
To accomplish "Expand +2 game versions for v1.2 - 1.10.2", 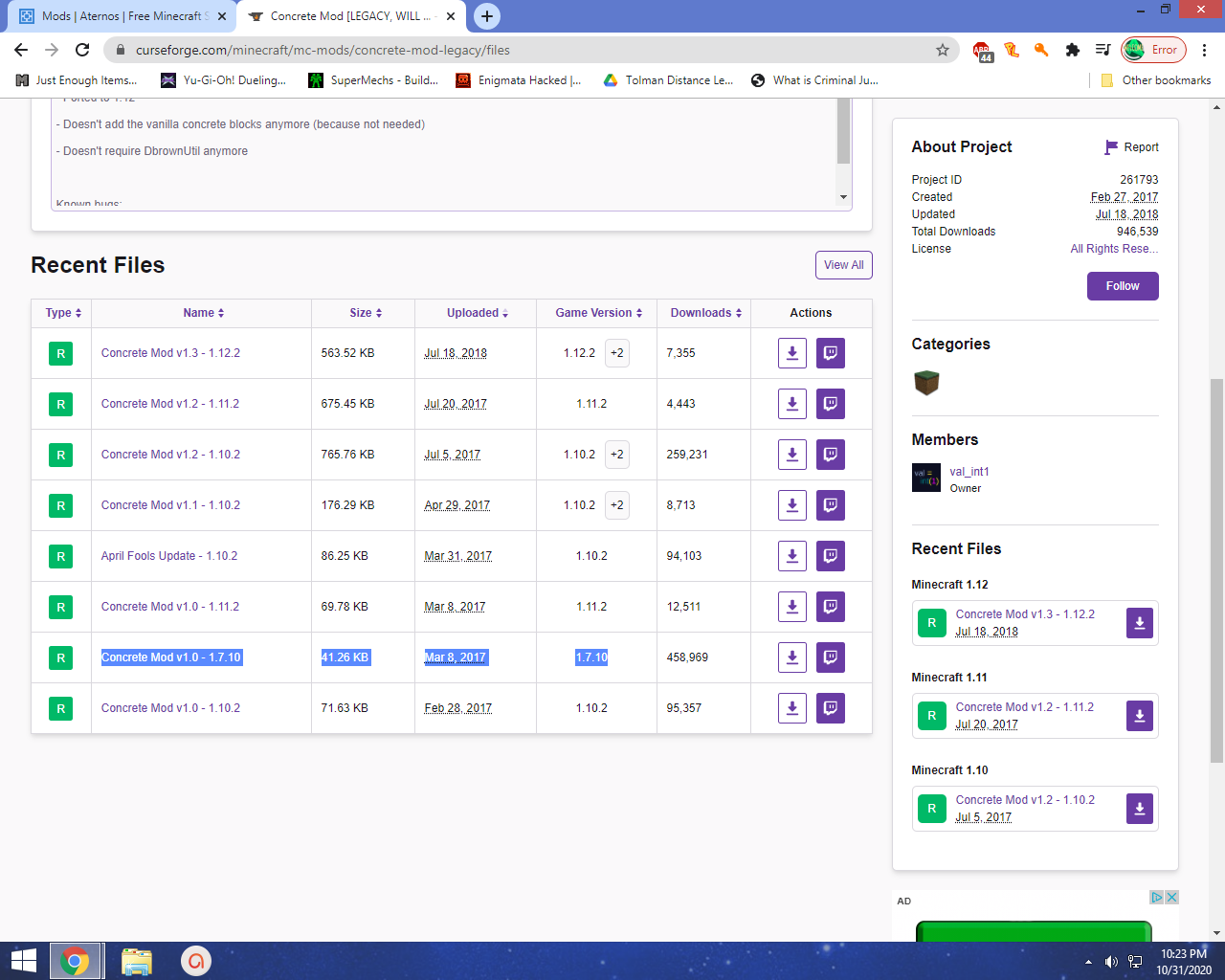I will pyautogui.click(x=617, y=455).
